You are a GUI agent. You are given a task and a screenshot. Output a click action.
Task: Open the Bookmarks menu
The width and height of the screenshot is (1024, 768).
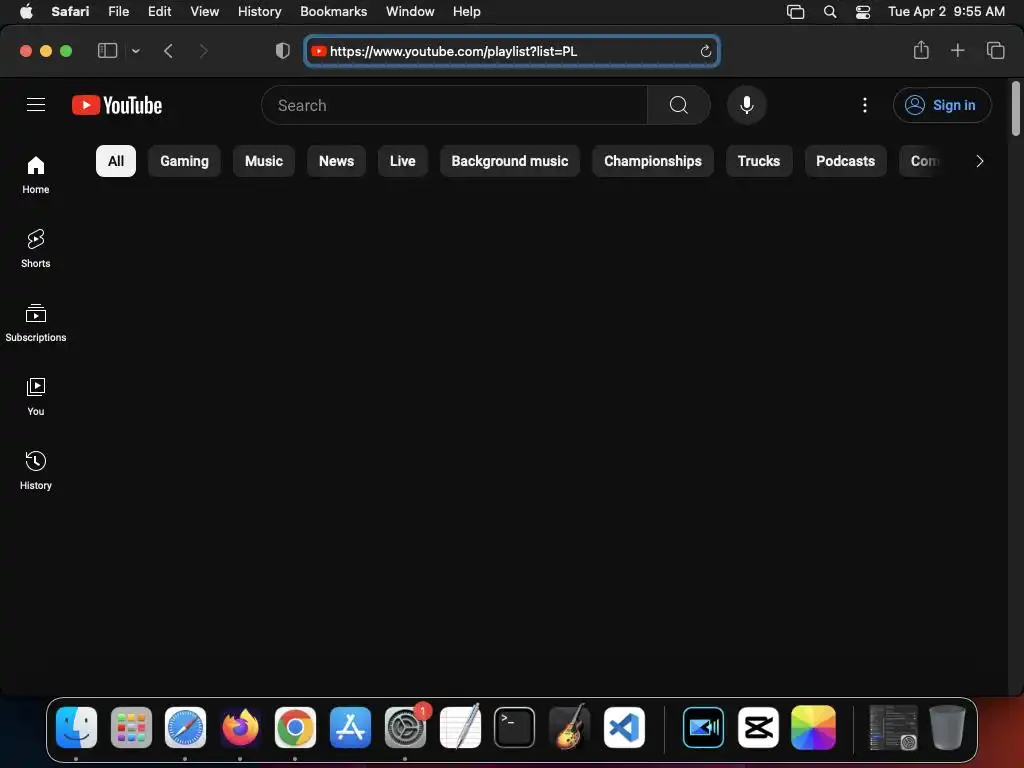point(333,11)
